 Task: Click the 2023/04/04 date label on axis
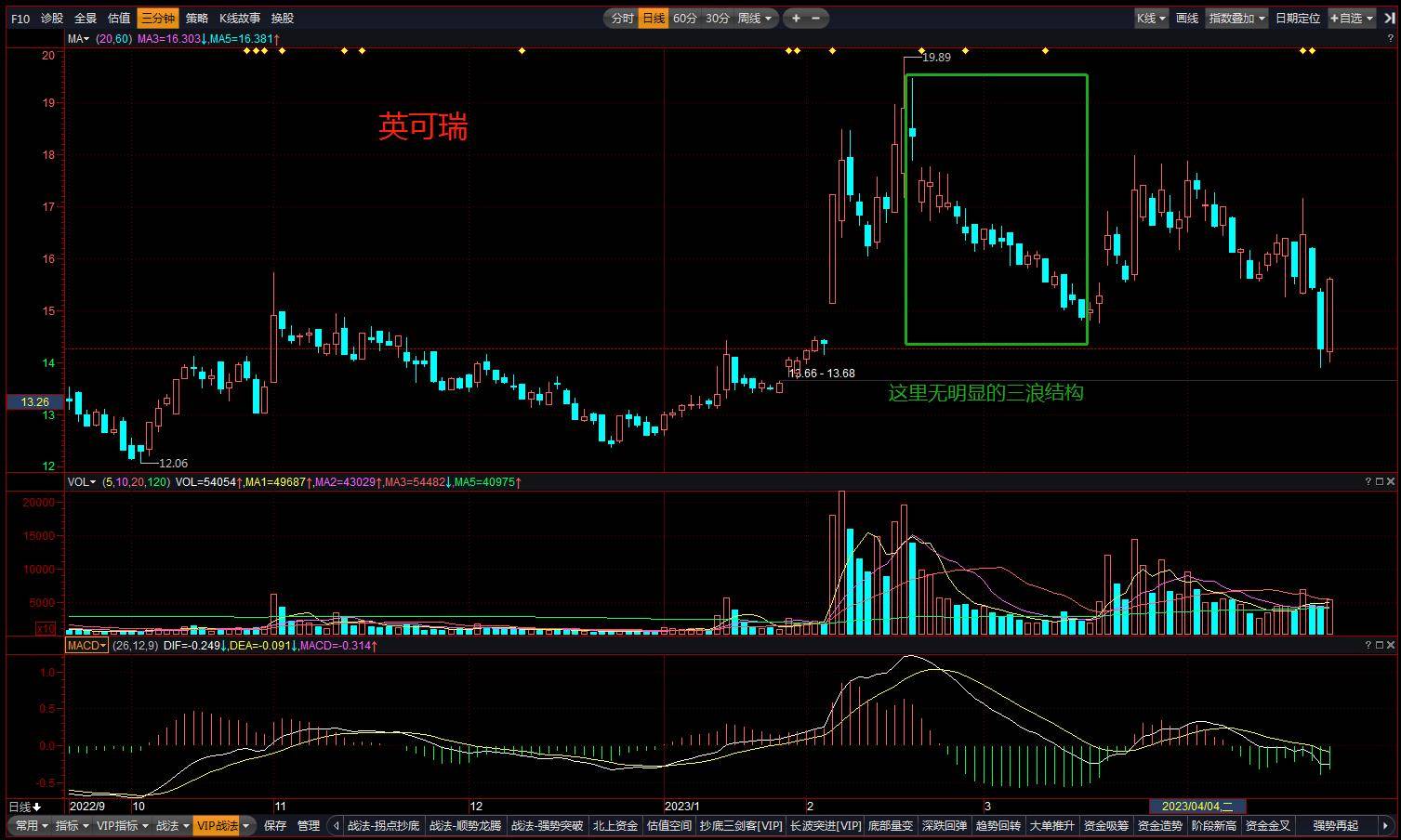[1197, 806]
